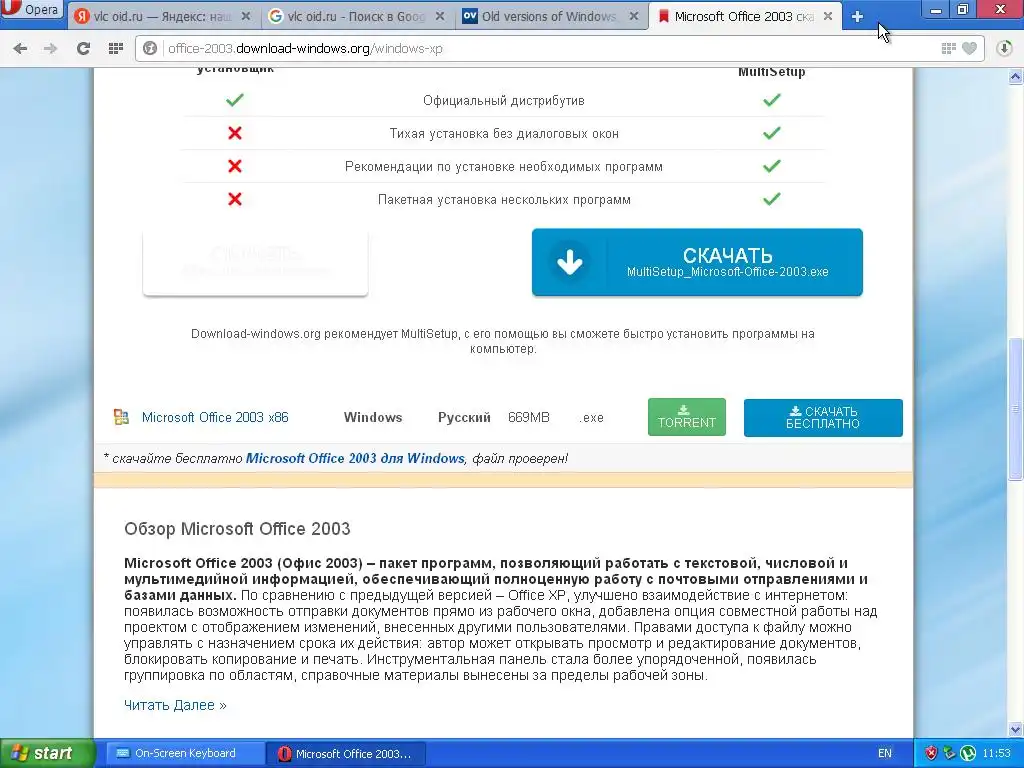
Task: Click the red shield tray icon
Action: [x=931, y=753]
